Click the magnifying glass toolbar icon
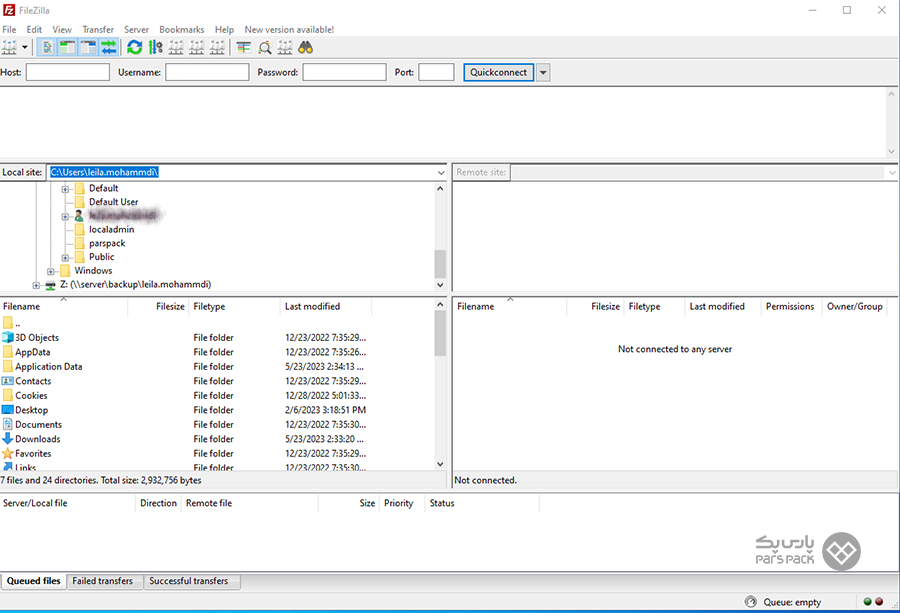The width and height of the screenshot is (900, 613). (x=265, y=48)
